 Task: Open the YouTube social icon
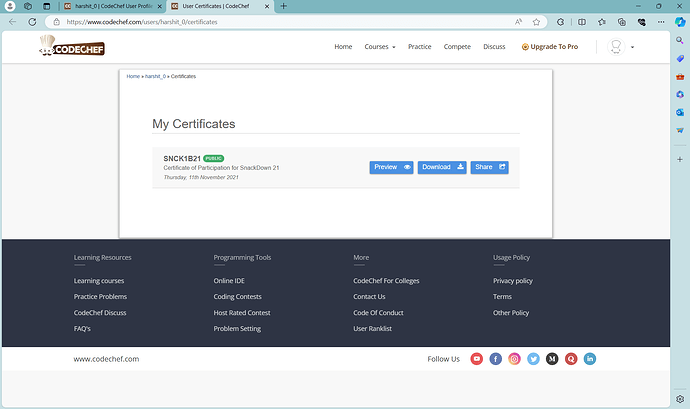(x=477, y=359)
